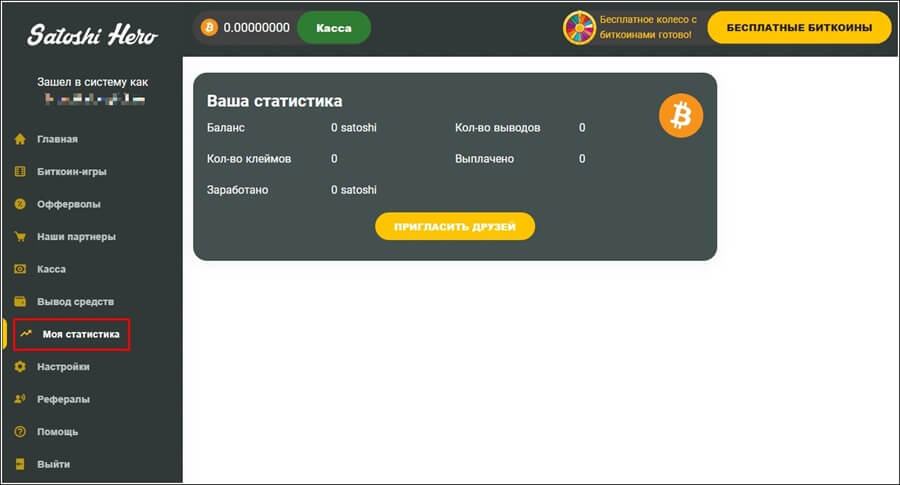Click the colorful free wheel icon

579,28
